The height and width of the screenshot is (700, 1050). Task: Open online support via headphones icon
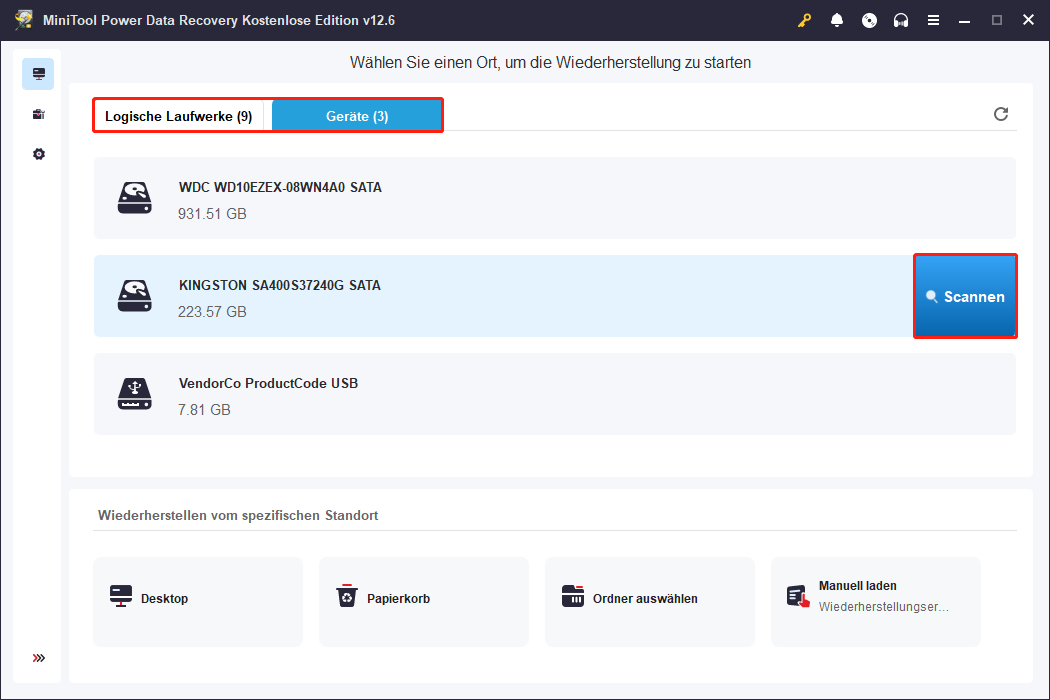click(901, 19)
